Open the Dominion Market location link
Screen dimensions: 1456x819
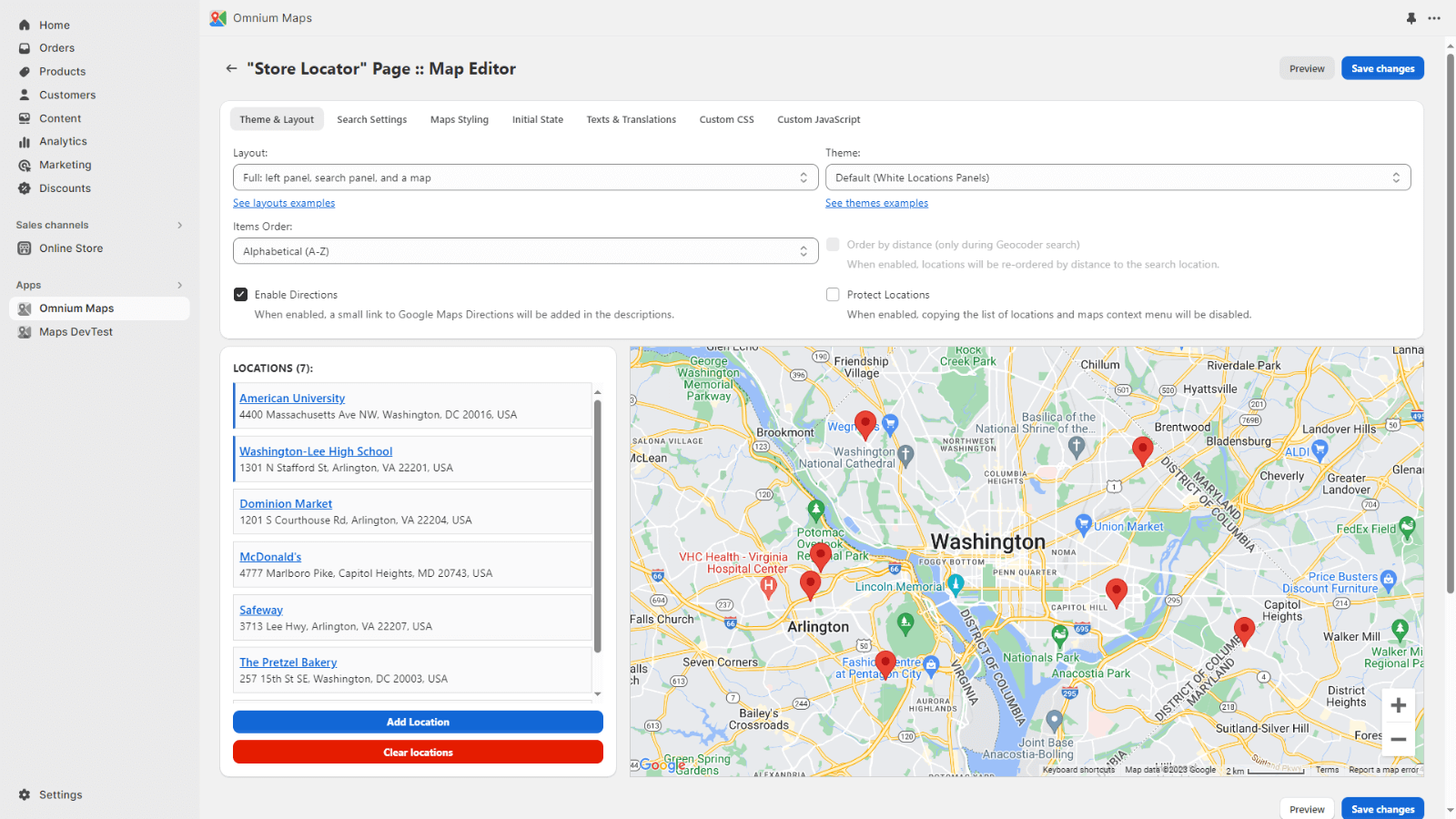[286, 504]
